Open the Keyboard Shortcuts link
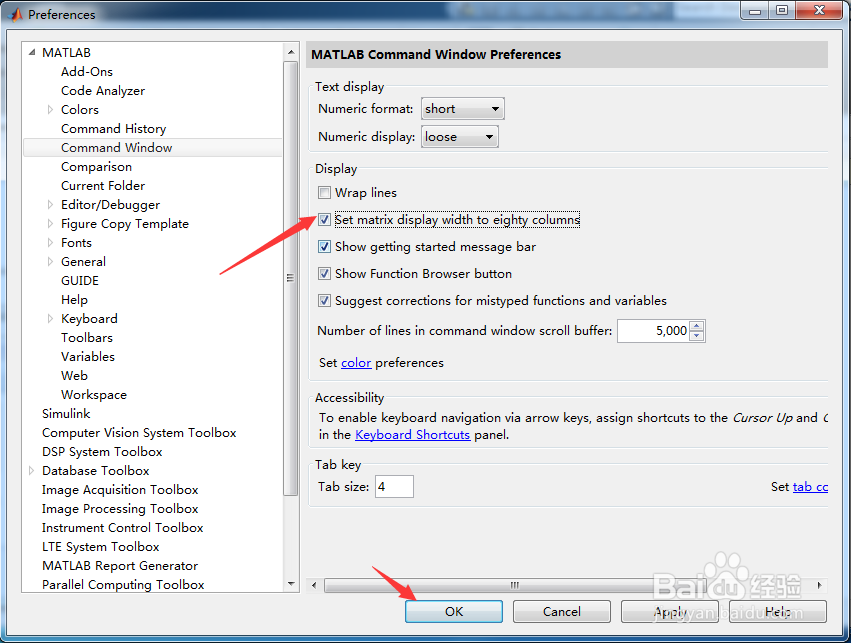Image resolution: width=851 pixels, height=643 pixels. pyautogui.click(x=412, y=435)
